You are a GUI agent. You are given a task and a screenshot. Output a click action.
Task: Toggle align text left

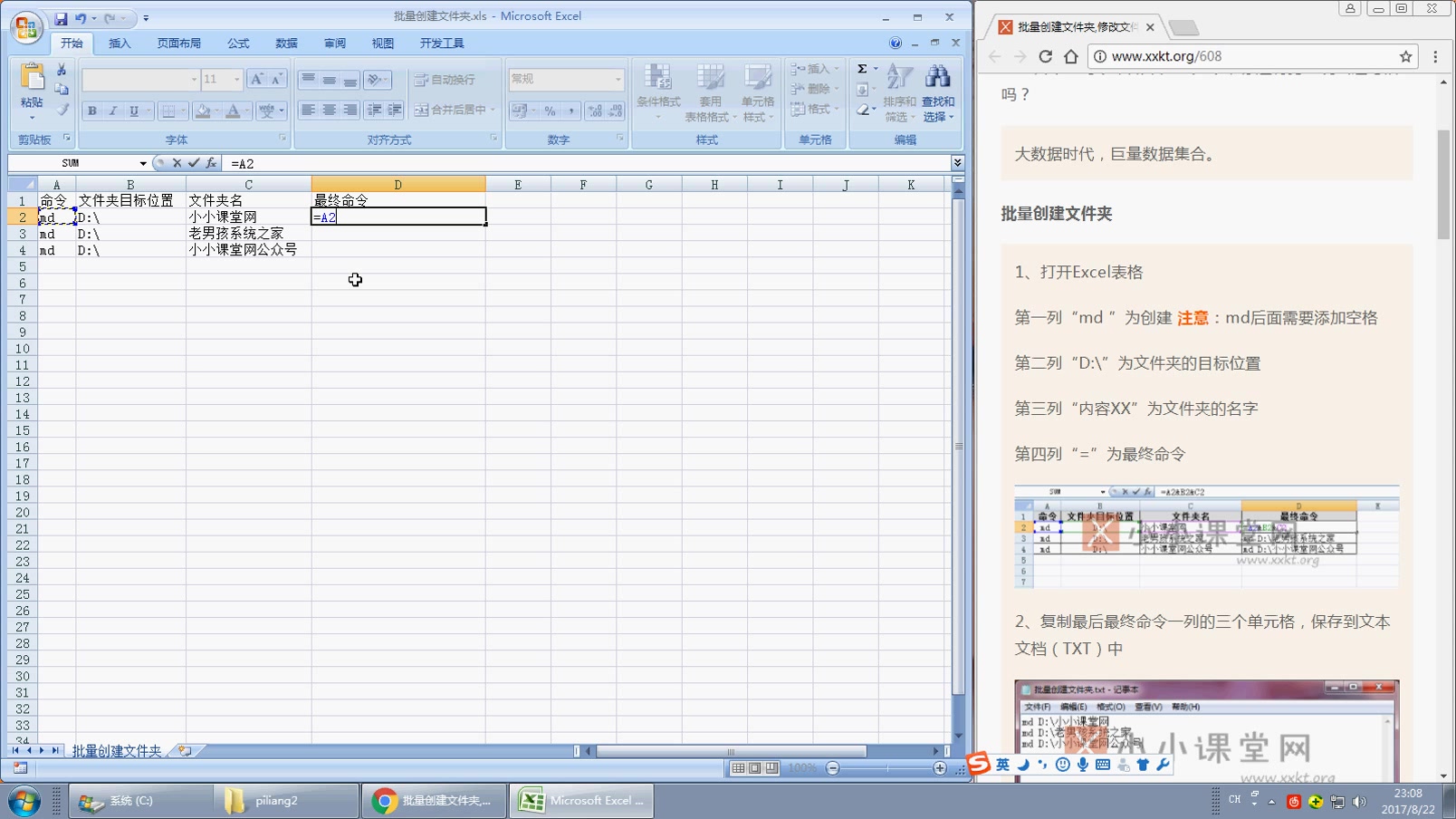(308, 111)
